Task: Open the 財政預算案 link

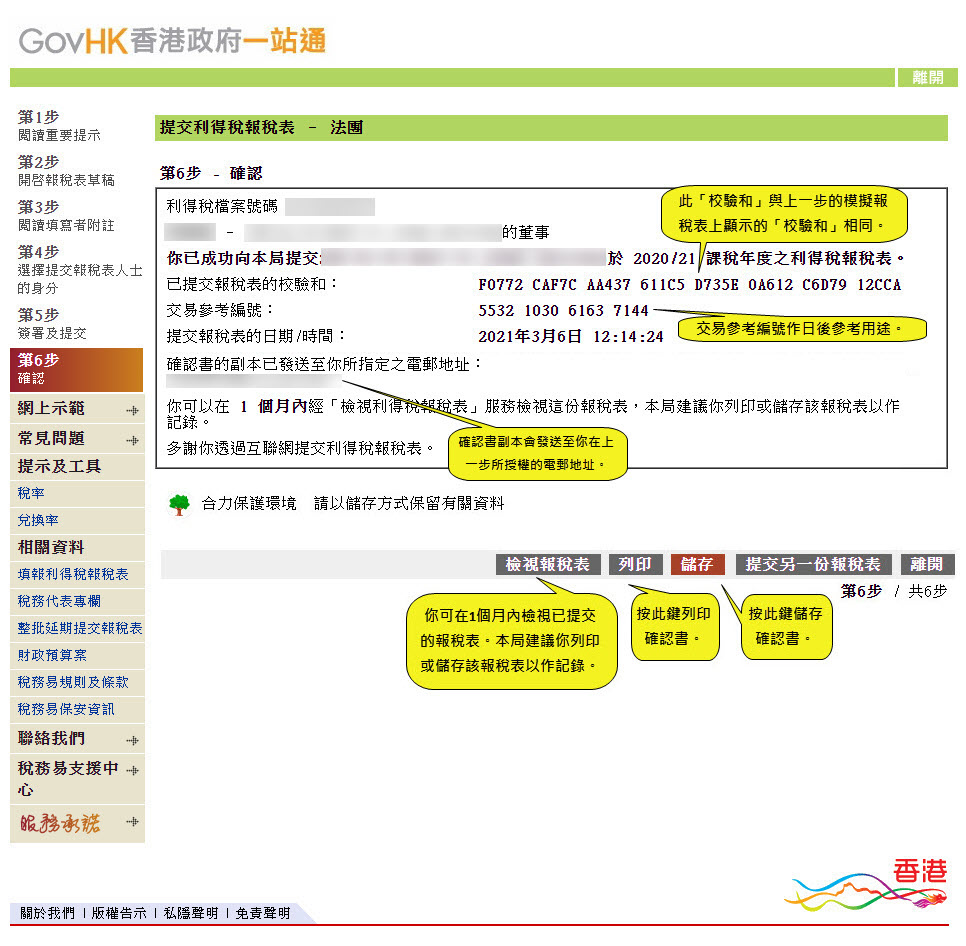Action: click(x=52, y=655)
